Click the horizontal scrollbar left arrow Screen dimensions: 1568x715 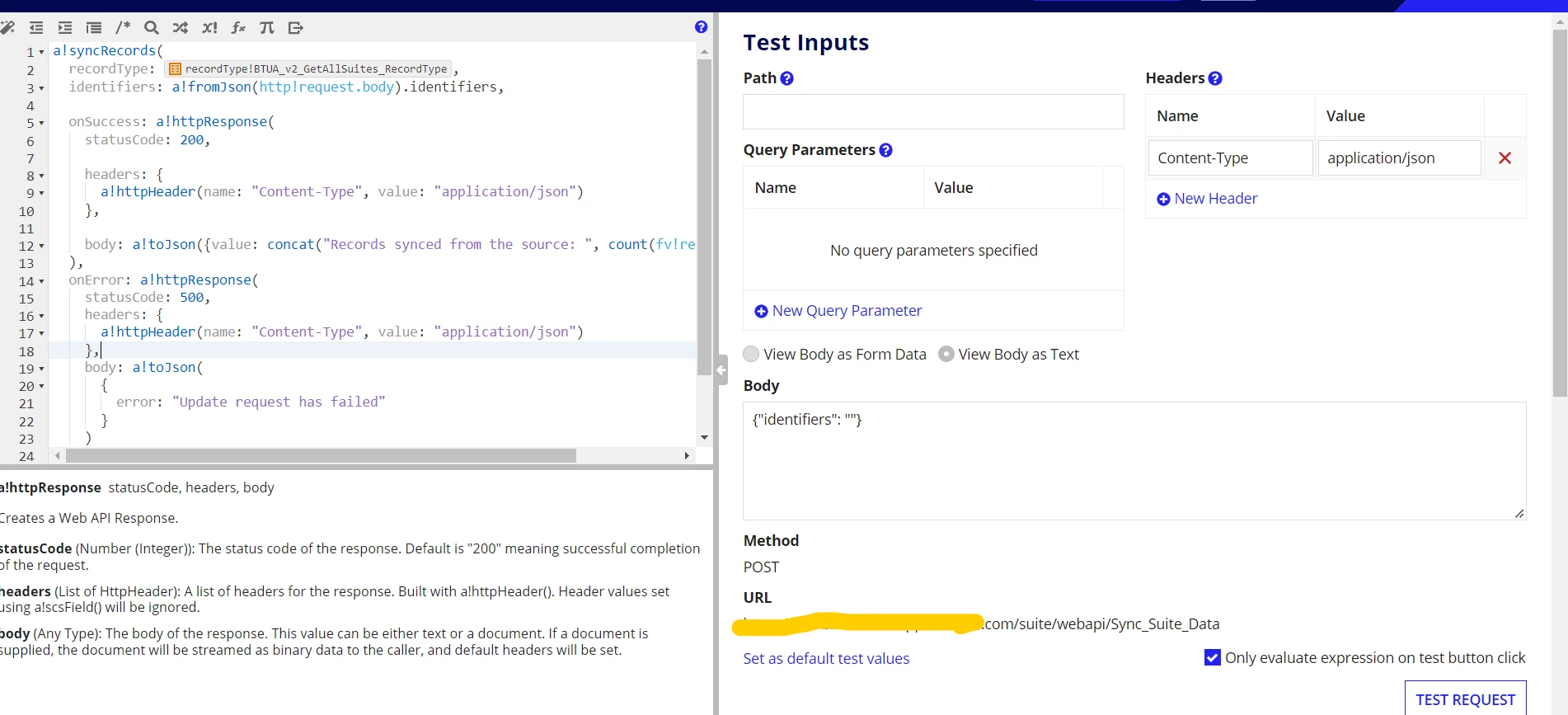click(x=57, y=455)
